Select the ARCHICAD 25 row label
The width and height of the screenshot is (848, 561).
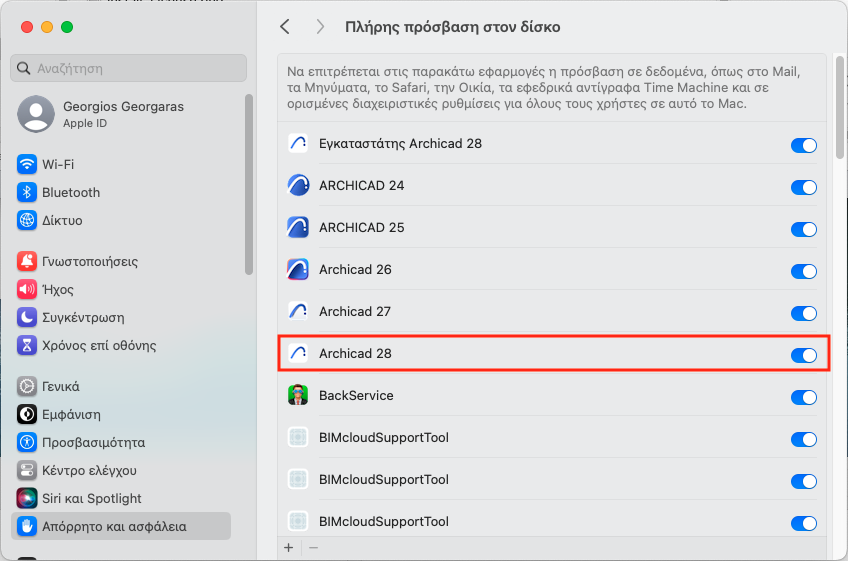click(x=361, y=227)
